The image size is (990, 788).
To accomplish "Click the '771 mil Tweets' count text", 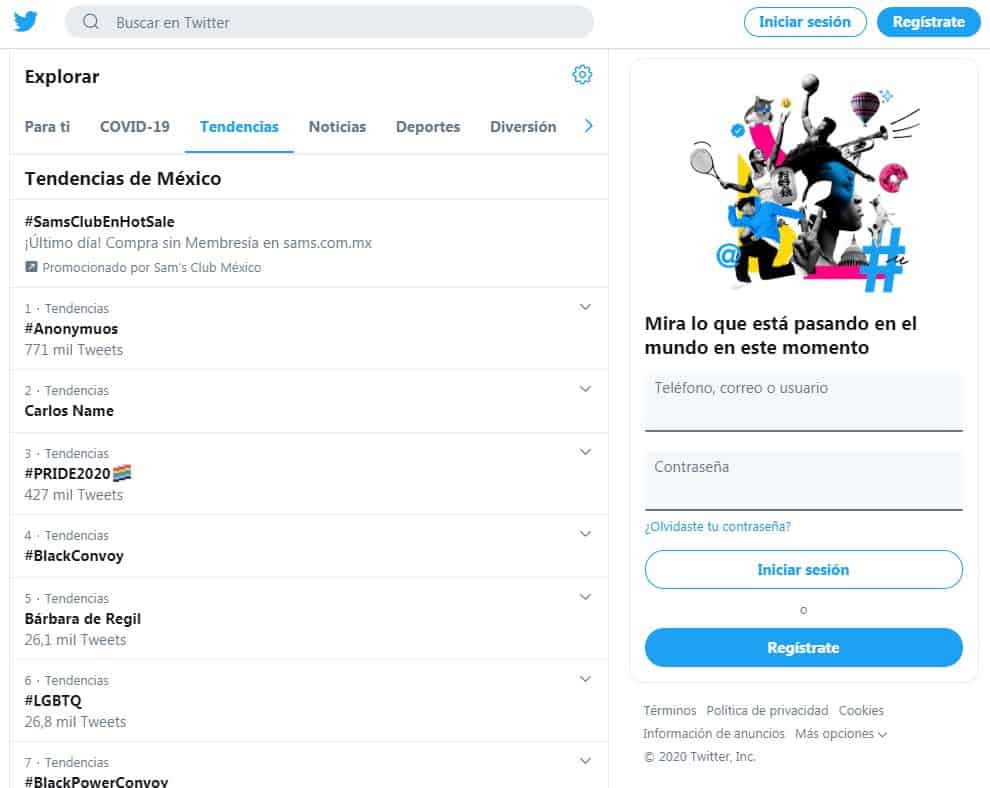I will (74, 350).
